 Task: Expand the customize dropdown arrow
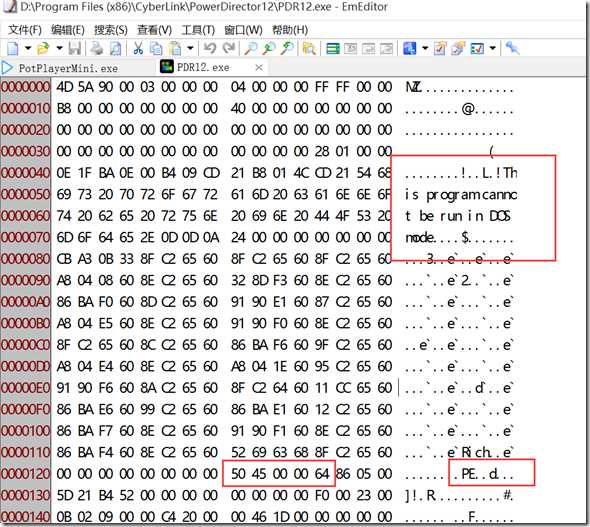tap(493, 48)
